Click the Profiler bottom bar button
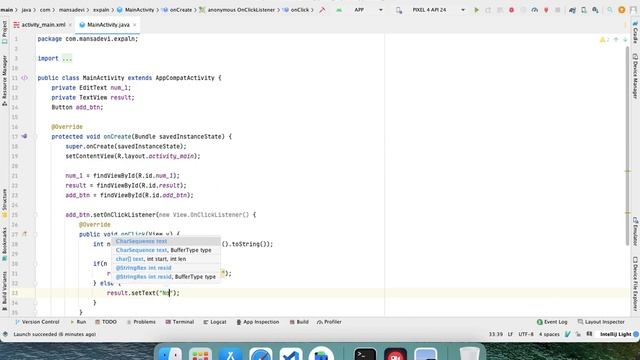The width and height of the screenshot is (640, 360). point(329,322)
